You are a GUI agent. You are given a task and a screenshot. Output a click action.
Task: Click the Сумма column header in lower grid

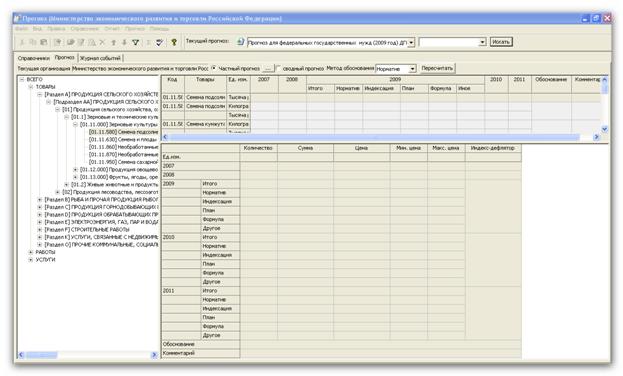[305, 148]
